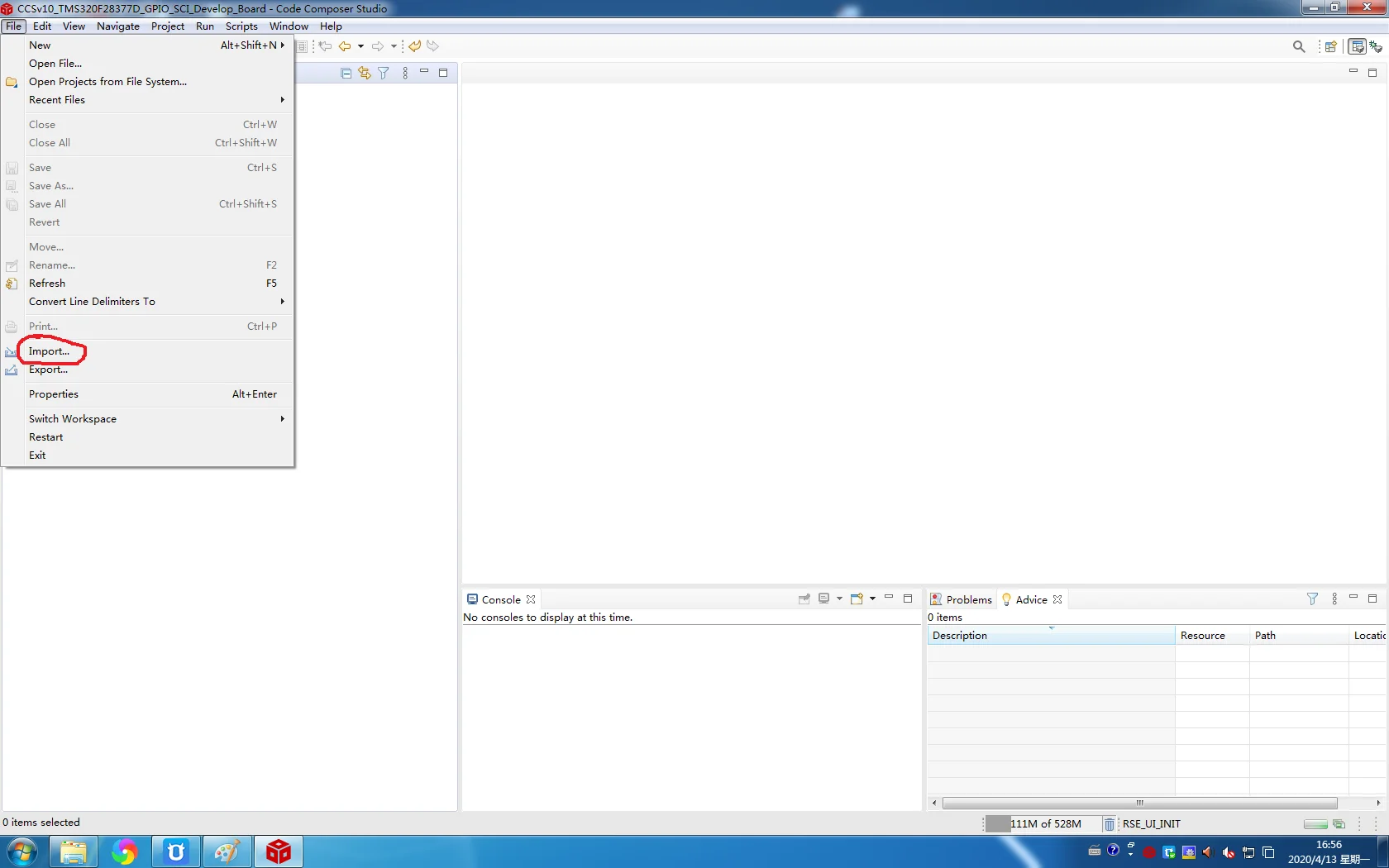Sort by the Description column header

[x=1051, y=636]
